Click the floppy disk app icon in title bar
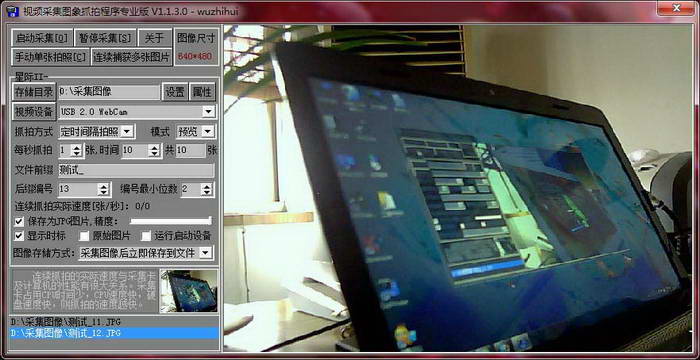Viewport: 700px width, 360px height. click(x=13, y=10)
